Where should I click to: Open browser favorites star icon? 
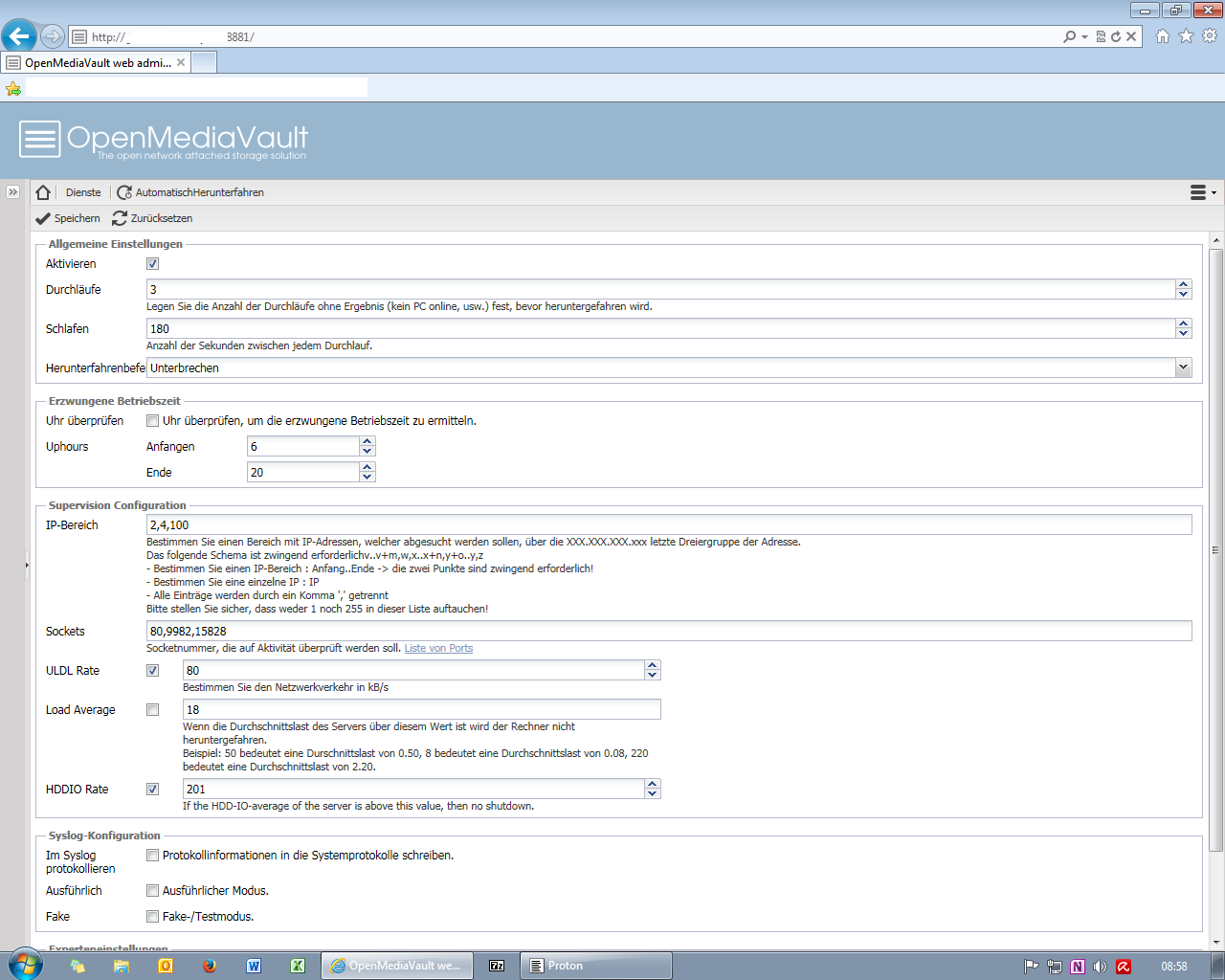(x=1186, y=36)
